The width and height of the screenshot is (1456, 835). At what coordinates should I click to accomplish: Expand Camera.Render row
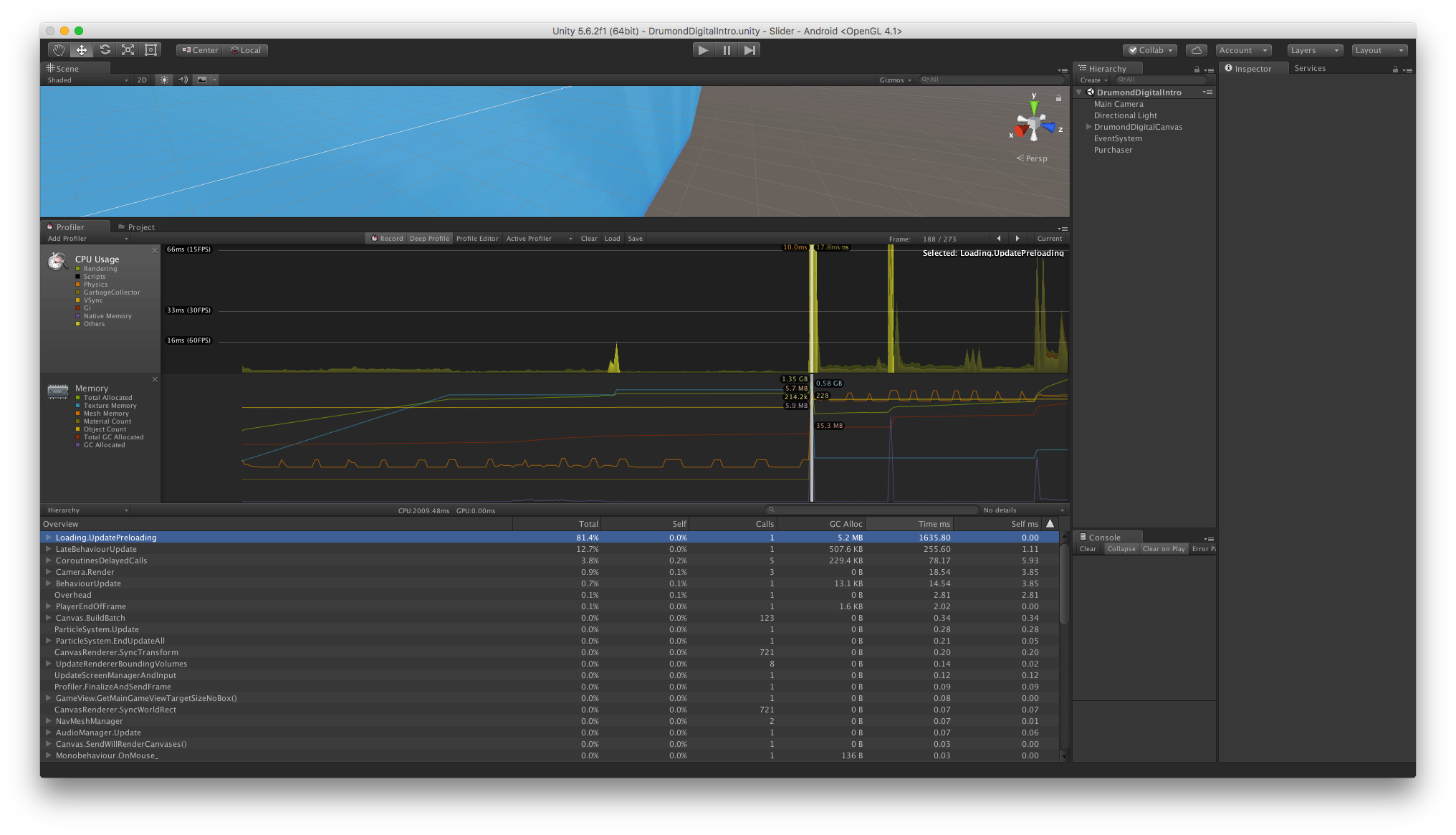pos(49,572)
